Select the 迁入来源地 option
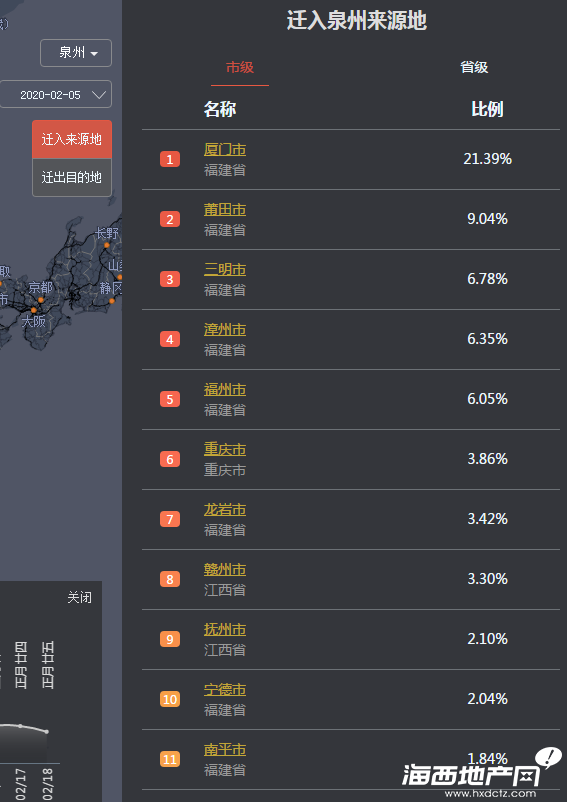This screenshot has height=802, width=567. click(72, 140)
